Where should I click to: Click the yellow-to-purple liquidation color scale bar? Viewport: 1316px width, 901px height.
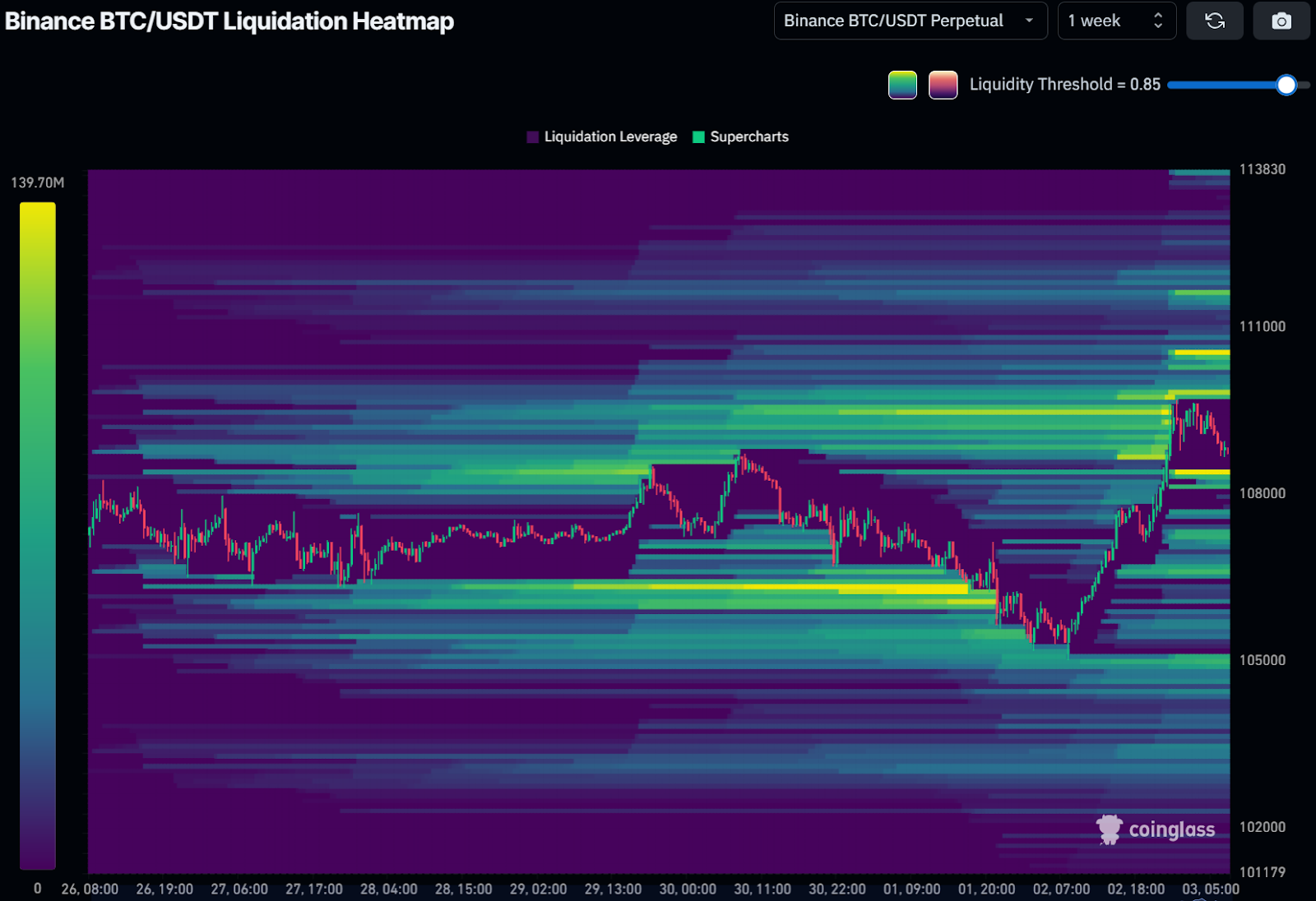[37, 536]
